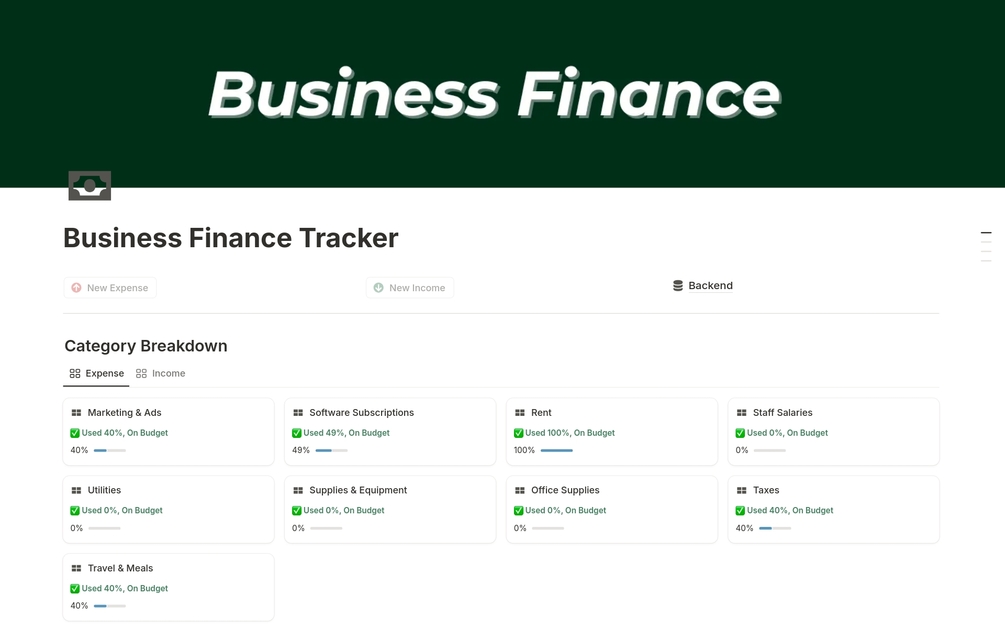Screen dimensions: 1005x628
Task: Click the money bill page icon
Action: pyautogui.click(x=89, y=185)
